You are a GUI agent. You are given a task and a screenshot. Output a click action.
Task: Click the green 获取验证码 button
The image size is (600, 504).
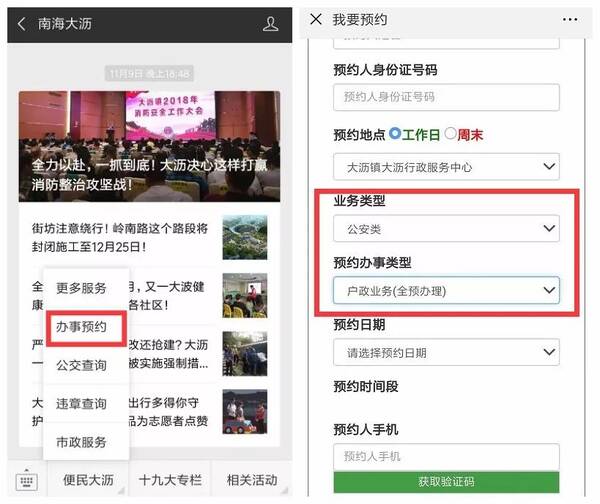click(446, 482)
